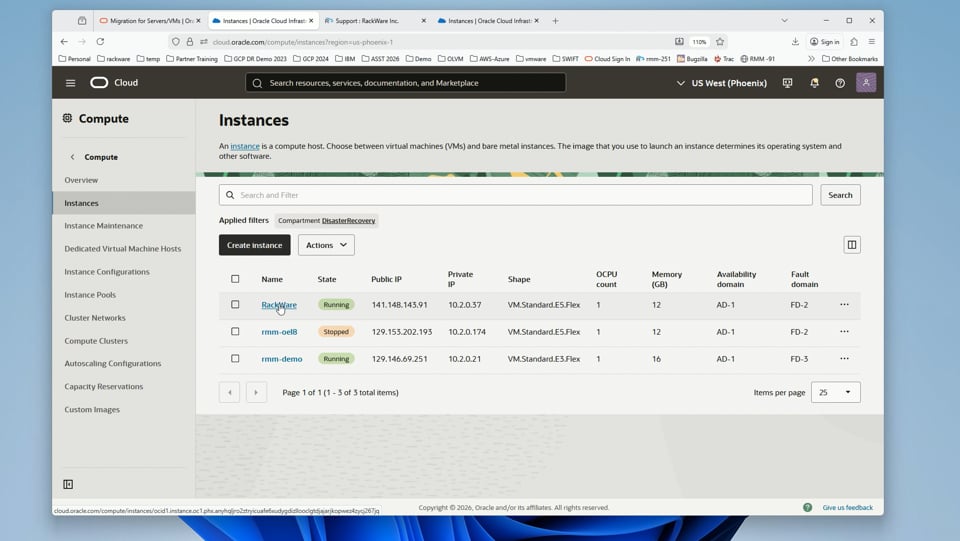Click the manage table columns icon
Screen dimensions: 960x541
coord(852,245)
